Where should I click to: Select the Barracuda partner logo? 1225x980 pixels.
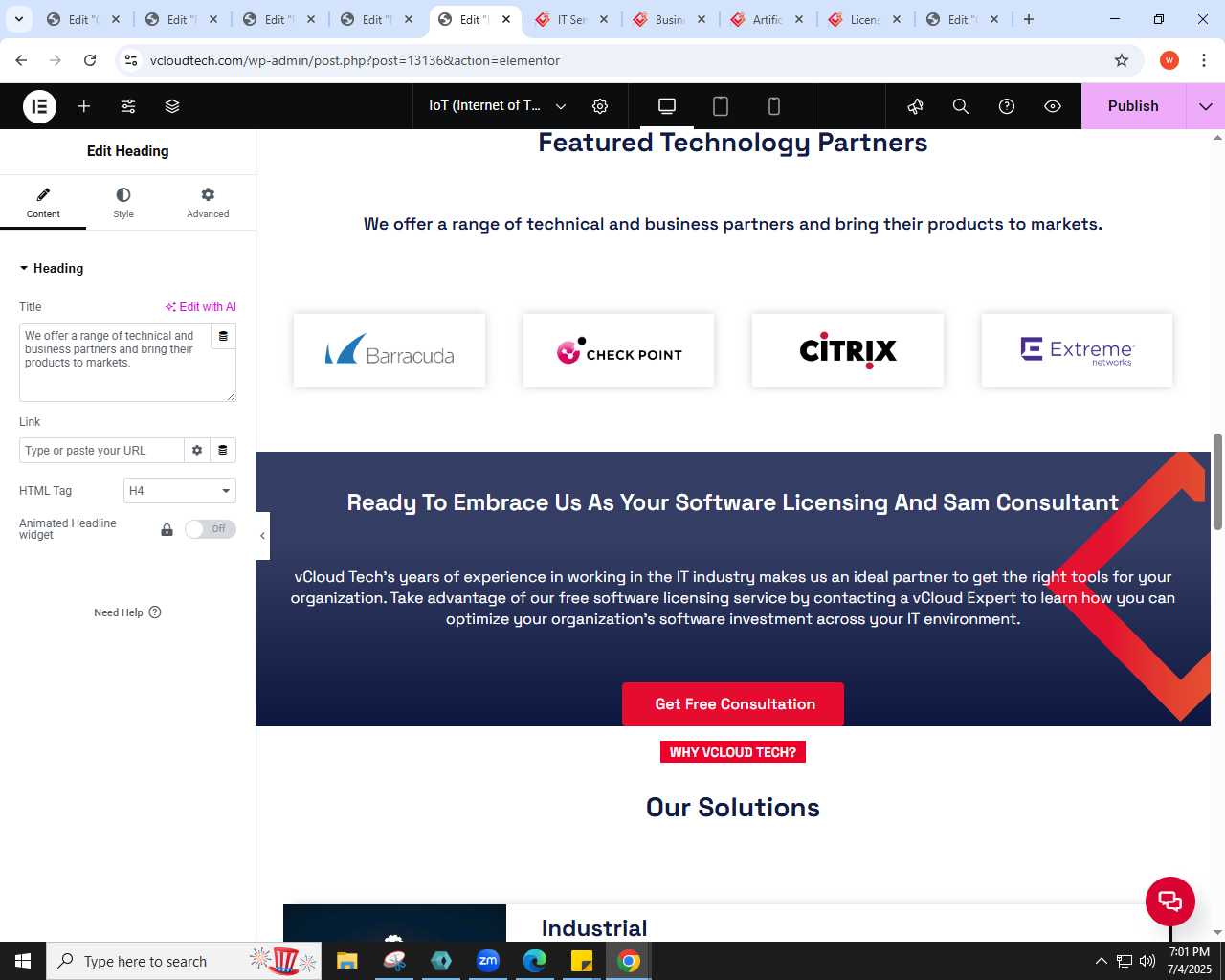[390, 350]
